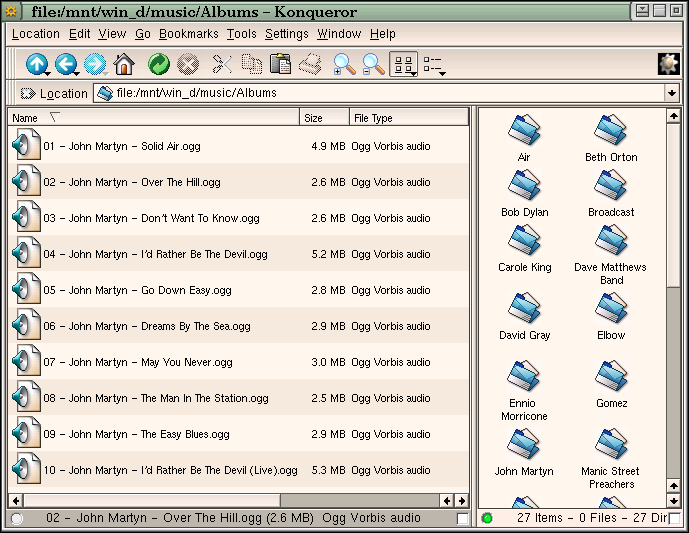Go forward with the right arrow

pyautogui.click(x=95, y=64)
